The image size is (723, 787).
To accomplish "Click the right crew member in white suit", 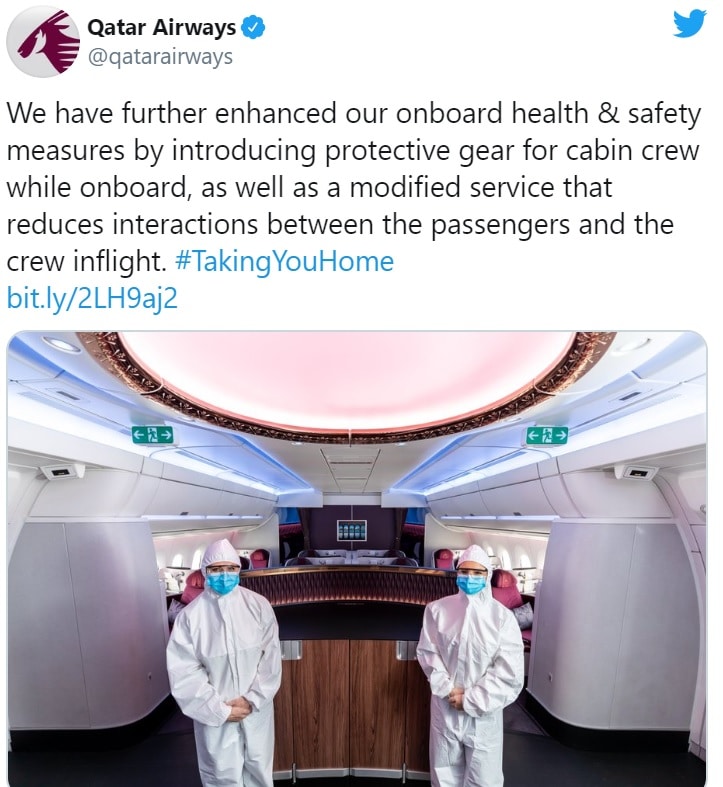I will click(x=469, y=665).
